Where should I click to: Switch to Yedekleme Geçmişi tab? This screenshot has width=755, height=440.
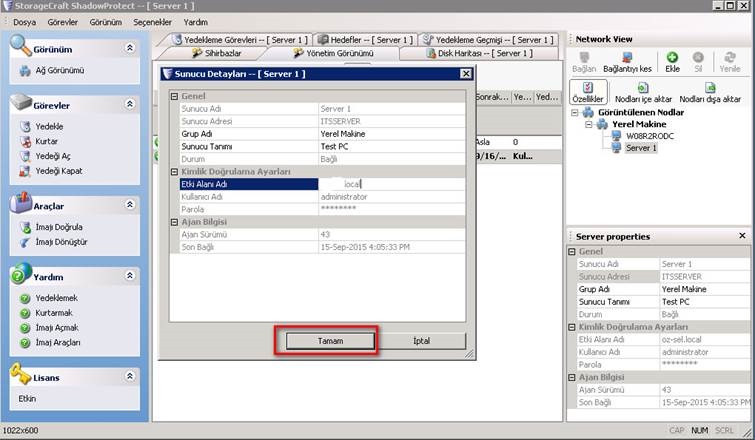[487, 40]
